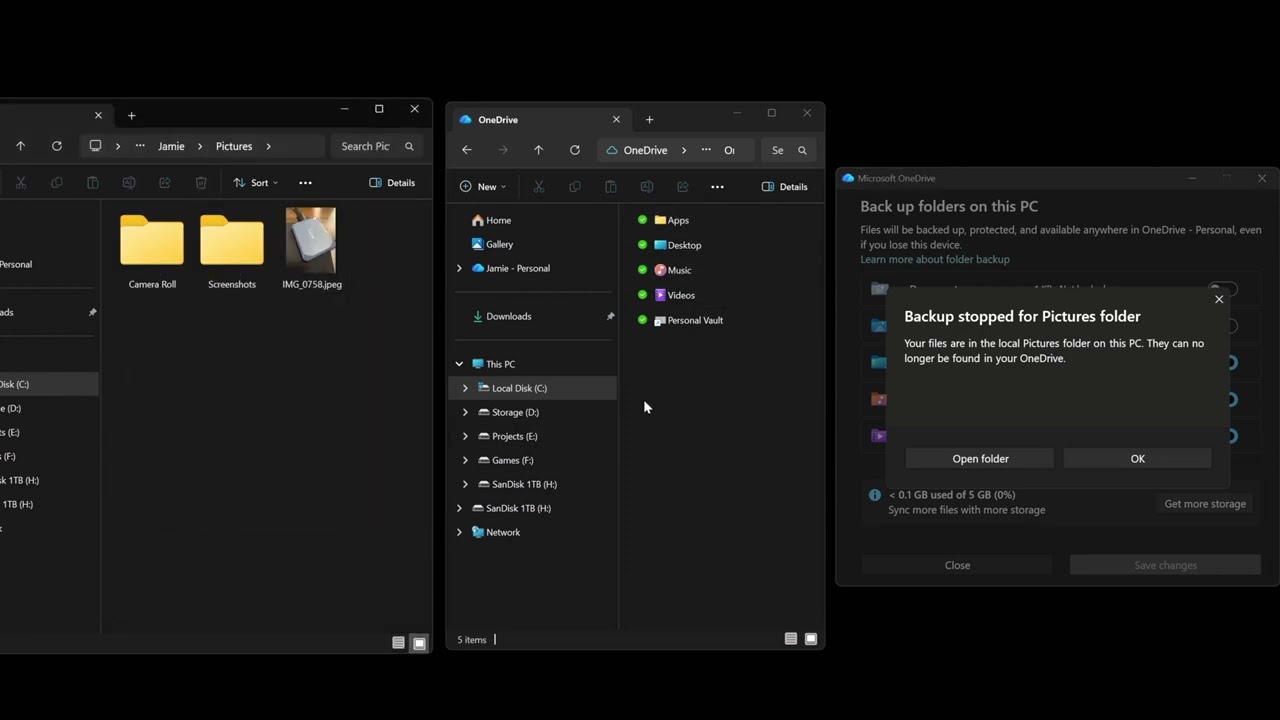This screenshot has width=1280, height=720.
Task: Click search magnifier in OneDrive window
Action: [x=802, y=150]
